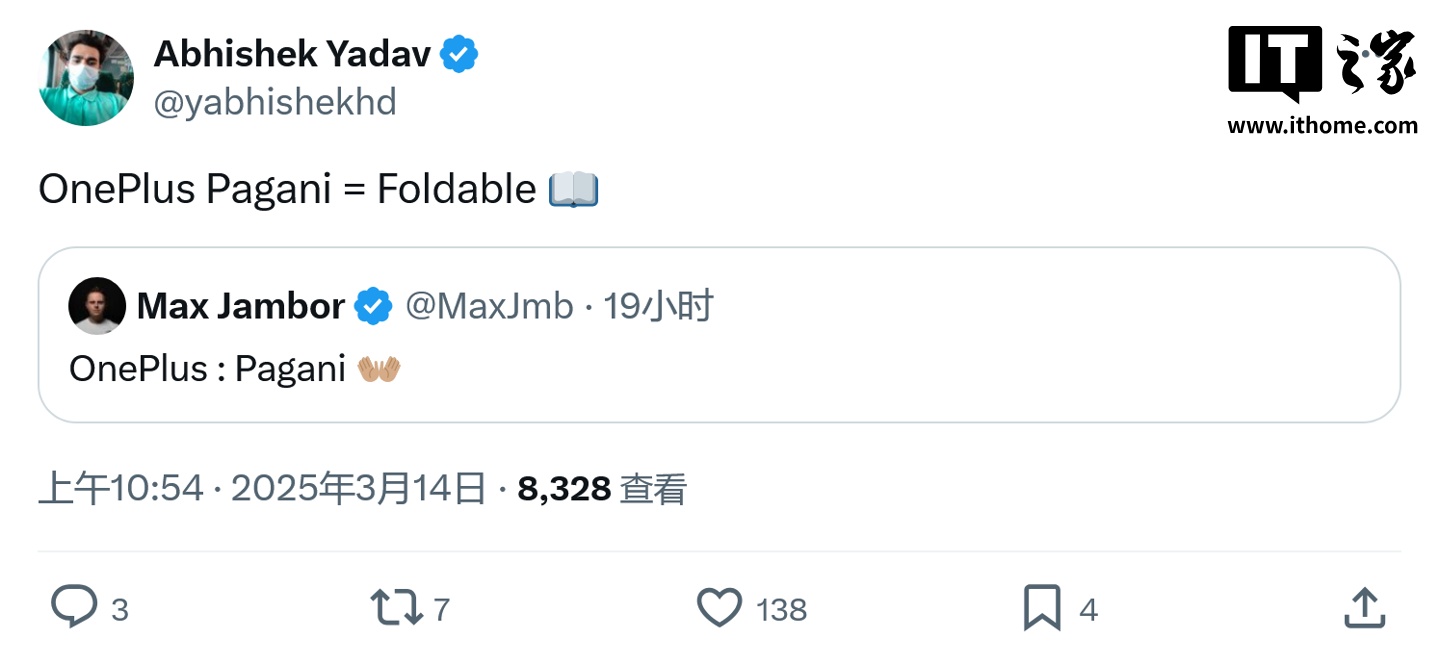Open the @MaxJmb handle link

tap(489, 306)
